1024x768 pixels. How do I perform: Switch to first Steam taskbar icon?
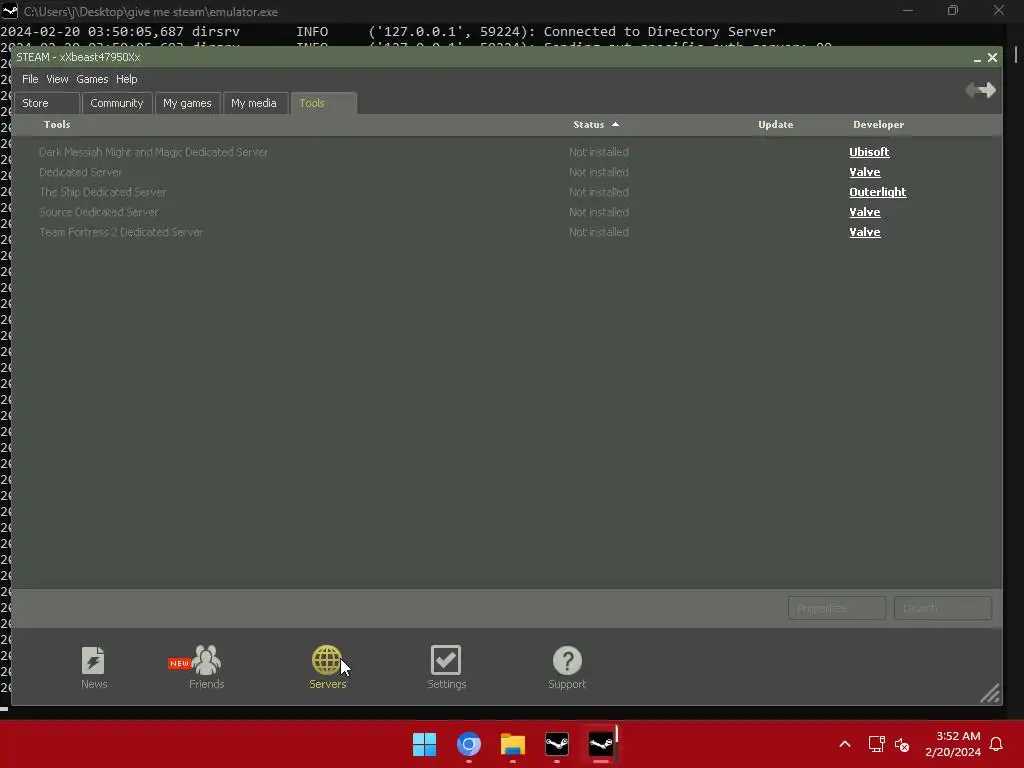(x=556, y=744)
